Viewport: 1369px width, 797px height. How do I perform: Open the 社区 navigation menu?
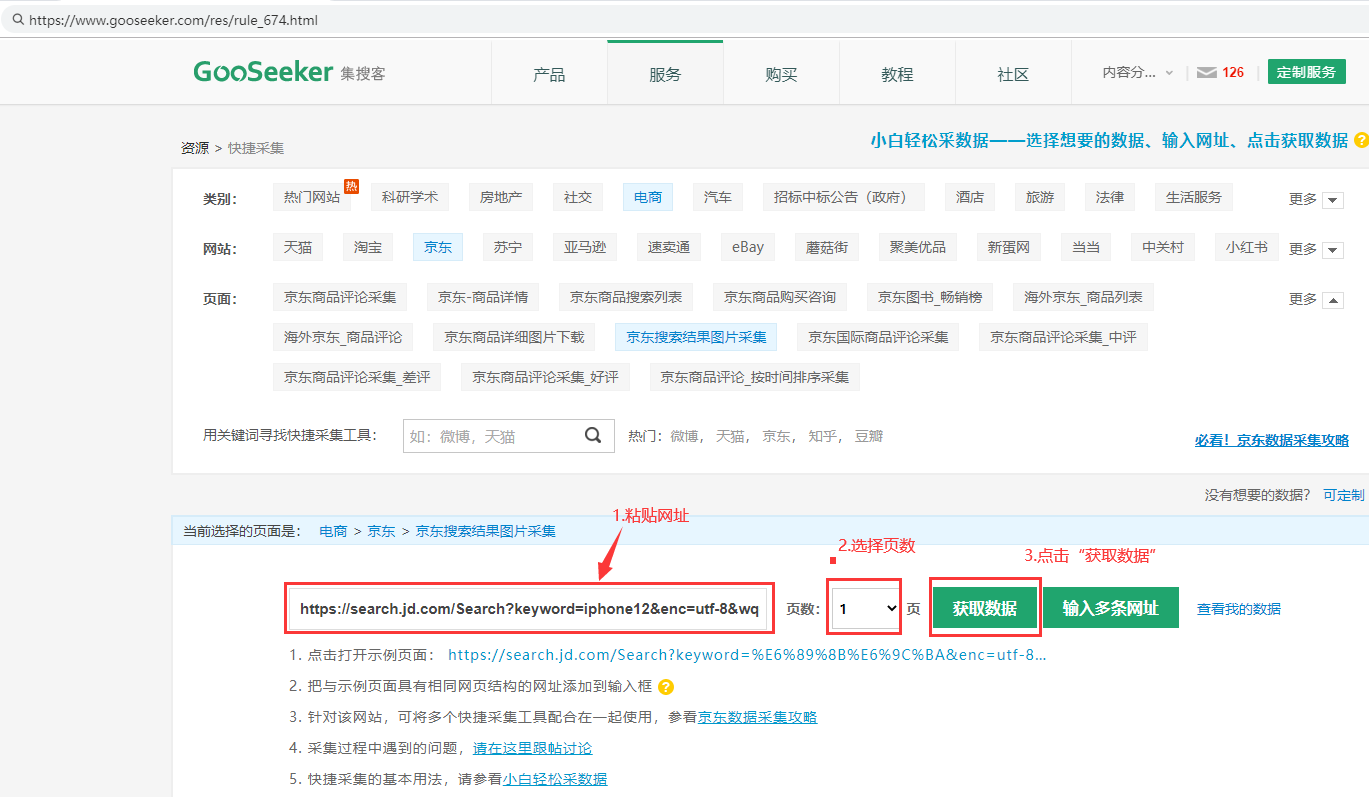[1013, 74]
